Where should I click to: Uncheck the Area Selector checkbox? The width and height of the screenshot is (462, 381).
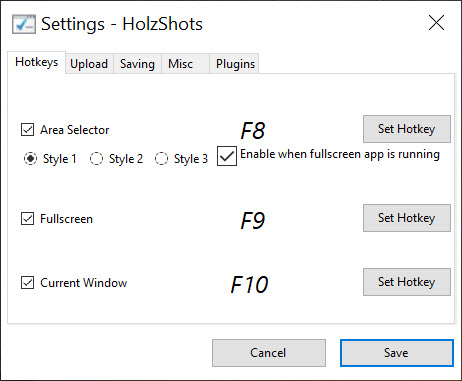(x=27, y=130)
